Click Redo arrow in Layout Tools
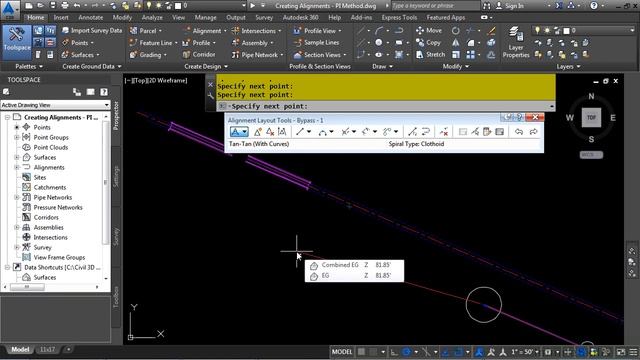Screen dimensions: 640x360 (533, 132)
